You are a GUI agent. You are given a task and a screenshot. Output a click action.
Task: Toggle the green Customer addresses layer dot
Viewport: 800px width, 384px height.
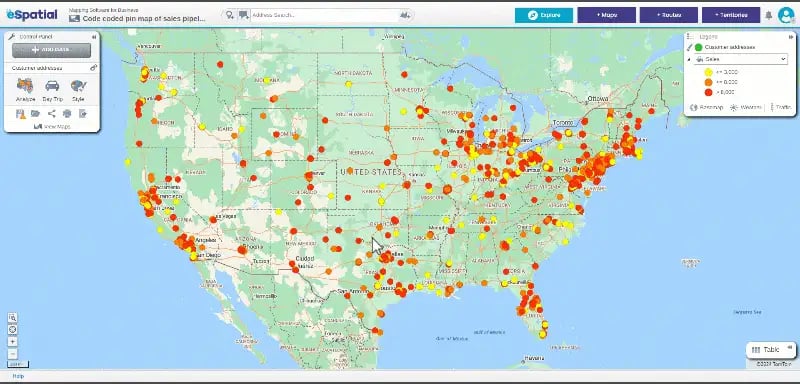698,47
